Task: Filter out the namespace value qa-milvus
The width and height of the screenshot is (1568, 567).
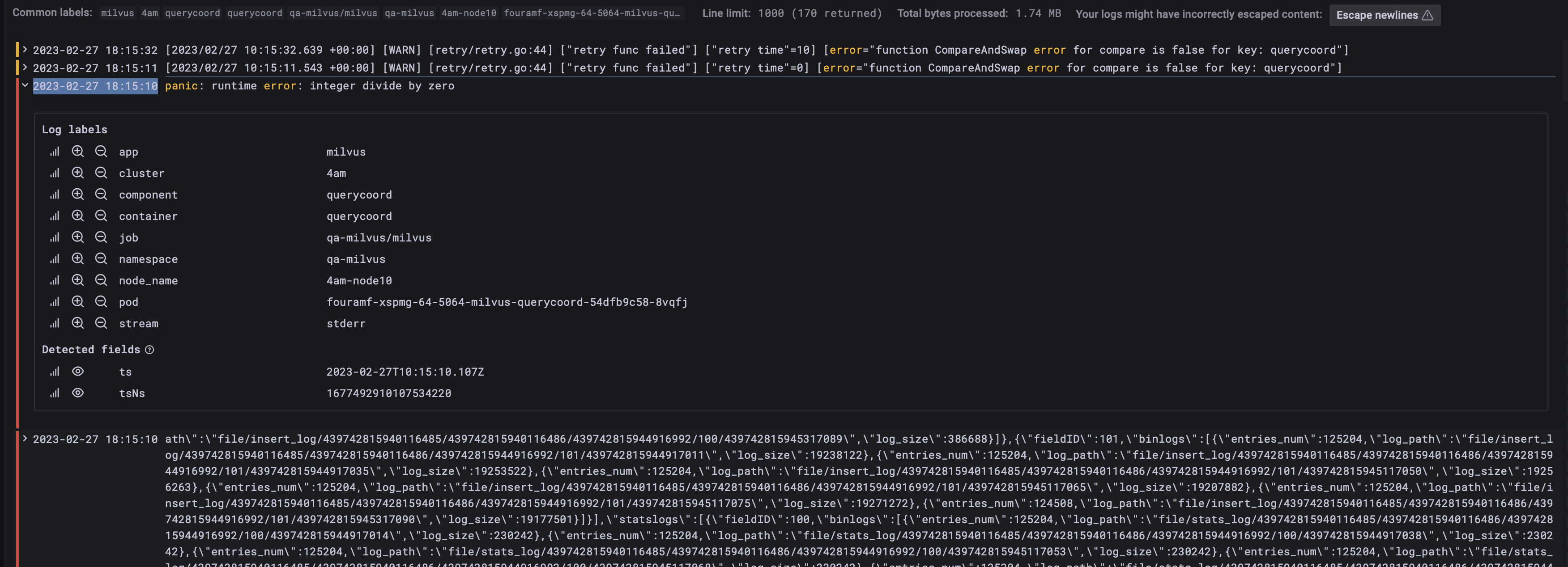Action: [x=101, y=258]
